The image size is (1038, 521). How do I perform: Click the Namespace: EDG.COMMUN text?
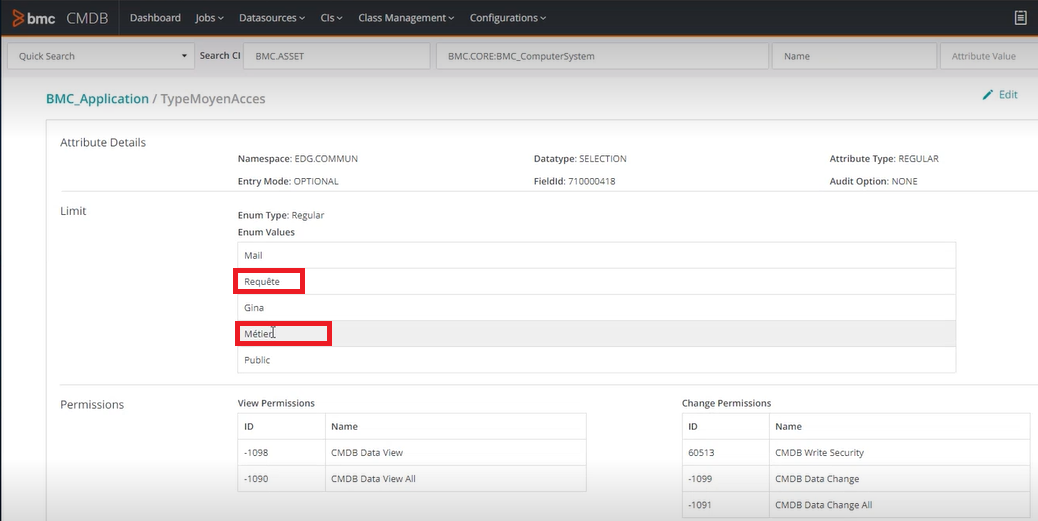click(298, 159)
